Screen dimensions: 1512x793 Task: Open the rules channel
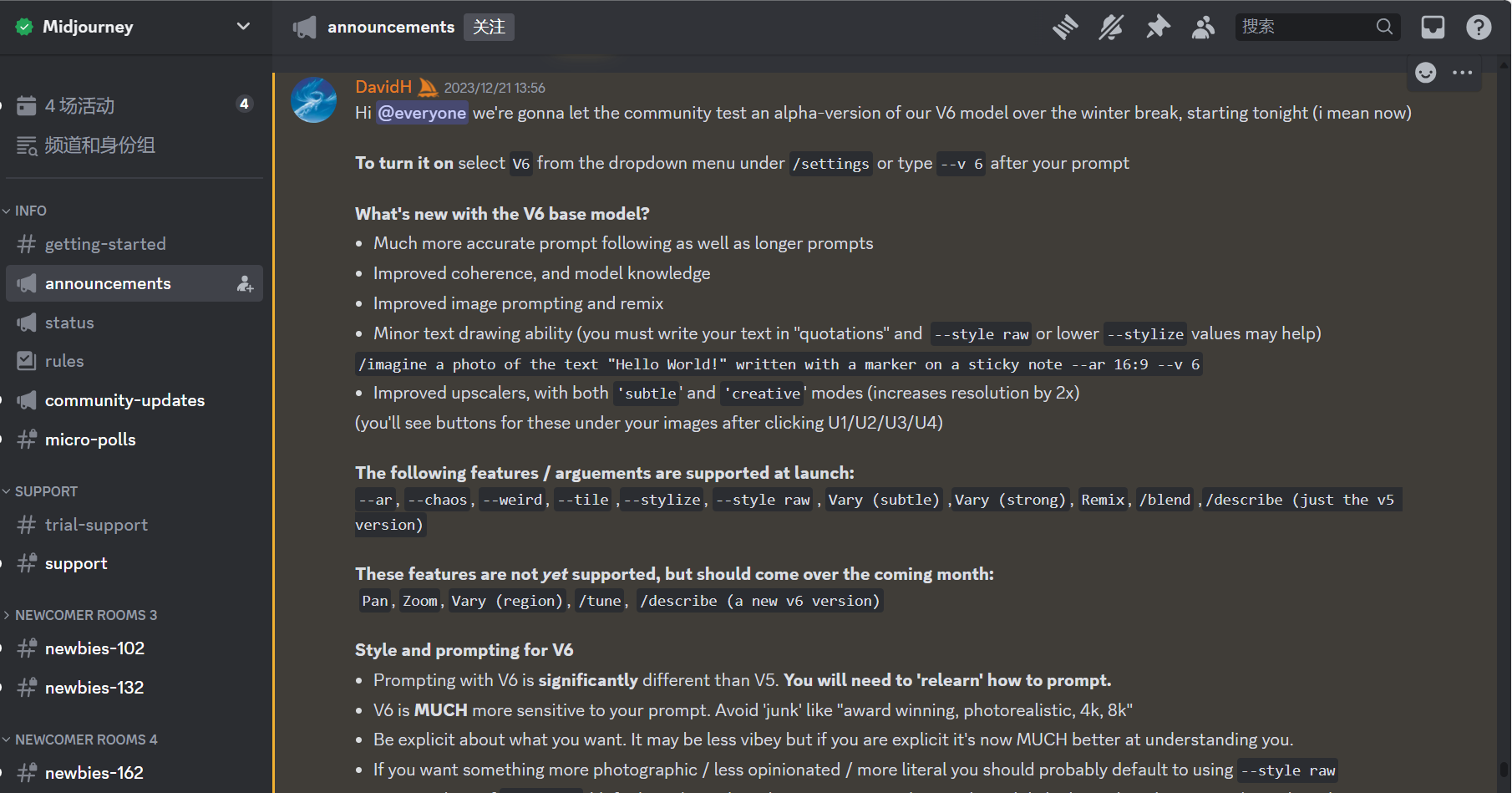pos(134,361)
